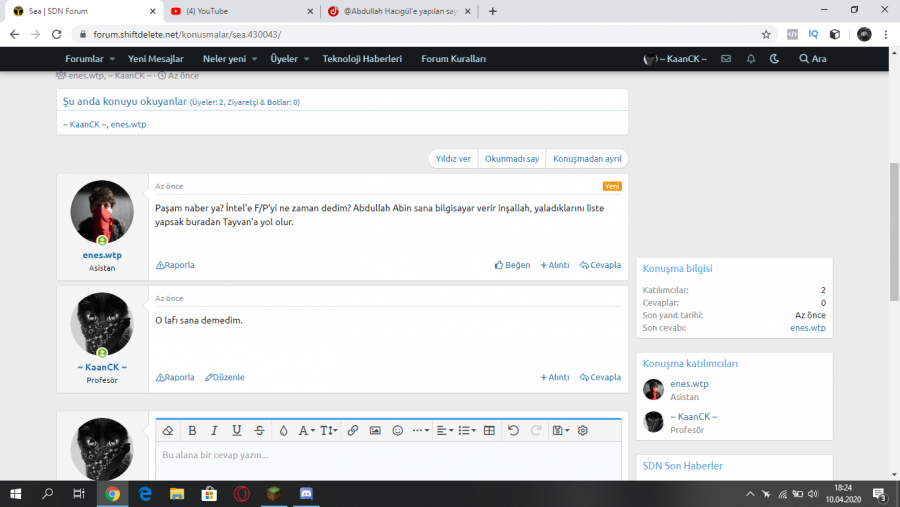
Task: Click Yıldız ver button
Action: click(x=453, y=159)
